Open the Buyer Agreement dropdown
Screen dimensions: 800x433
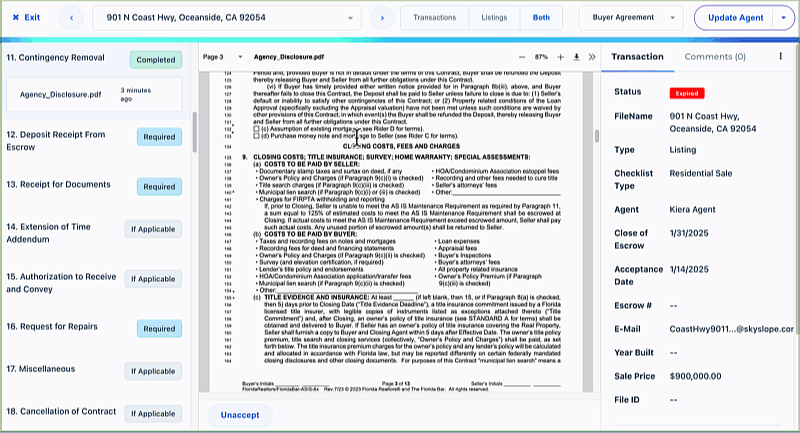pyautogui.click(x=631, y=17)
